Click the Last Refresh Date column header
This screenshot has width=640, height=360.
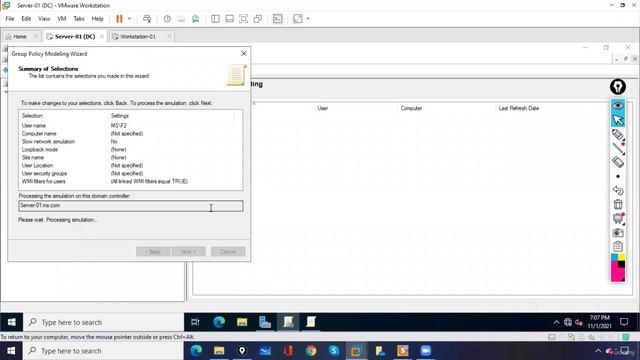point(519,108)
